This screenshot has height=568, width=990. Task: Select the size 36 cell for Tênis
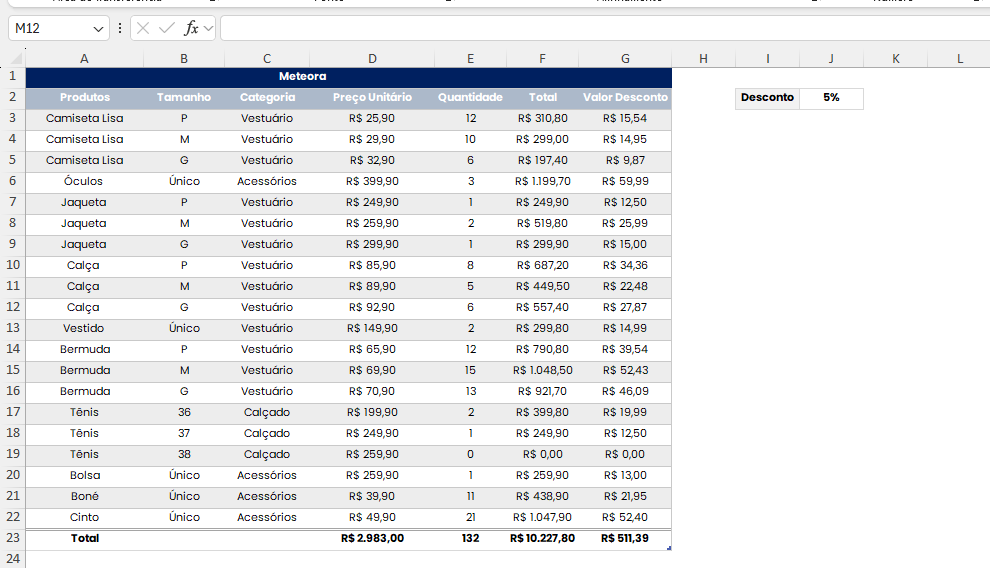pyautogui.click(x=184, y=412)
